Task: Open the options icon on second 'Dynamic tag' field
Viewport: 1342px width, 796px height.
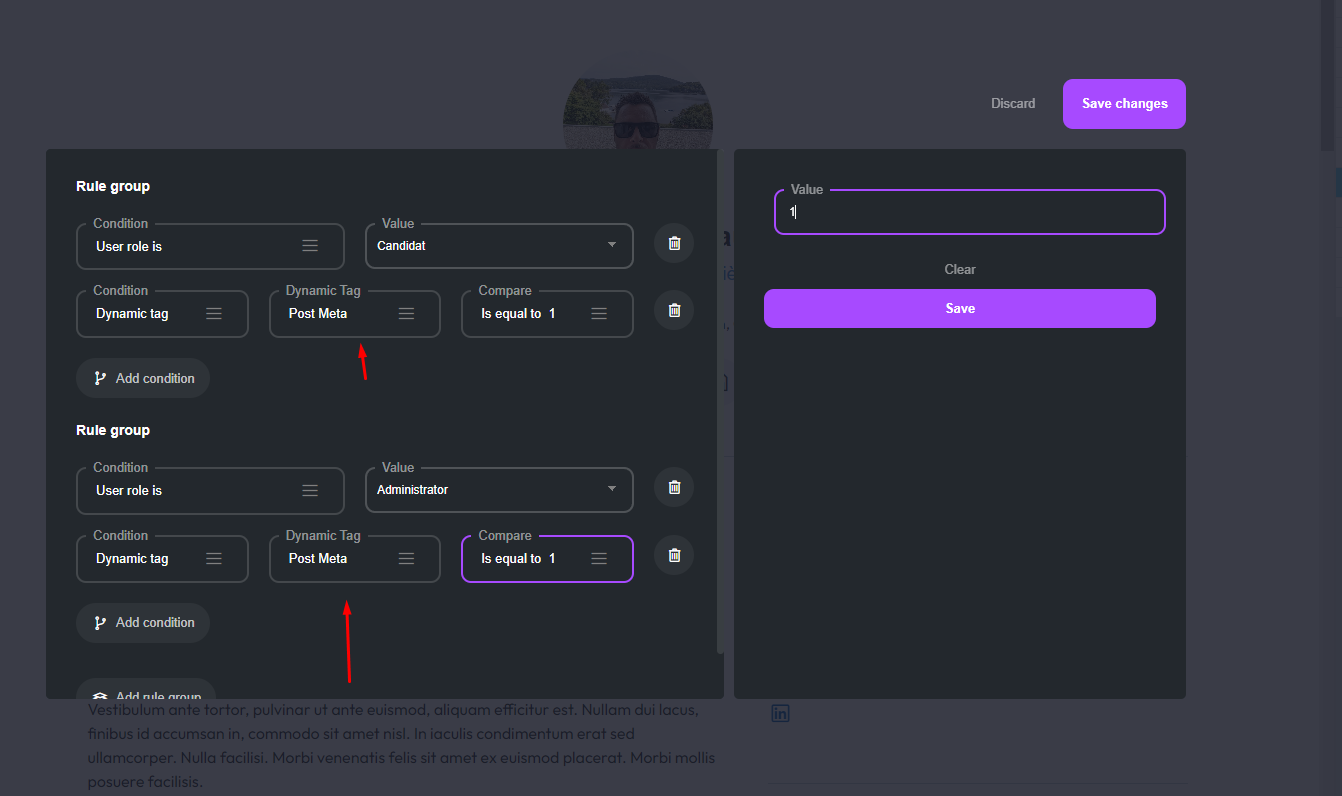Action: tap(214, 558)
